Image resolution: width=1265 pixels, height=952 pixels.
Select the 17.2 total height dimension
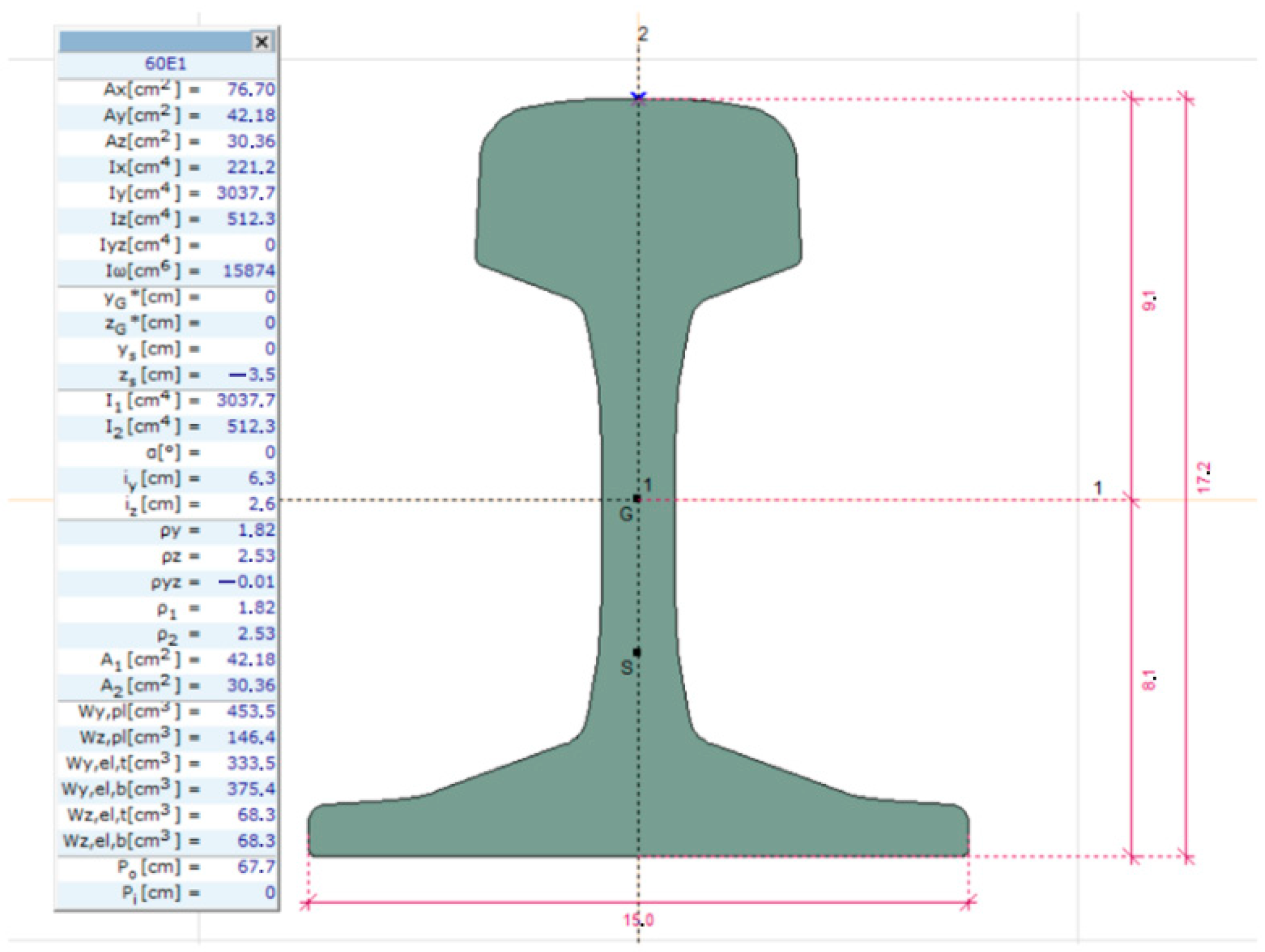[x=1203, y=477]
